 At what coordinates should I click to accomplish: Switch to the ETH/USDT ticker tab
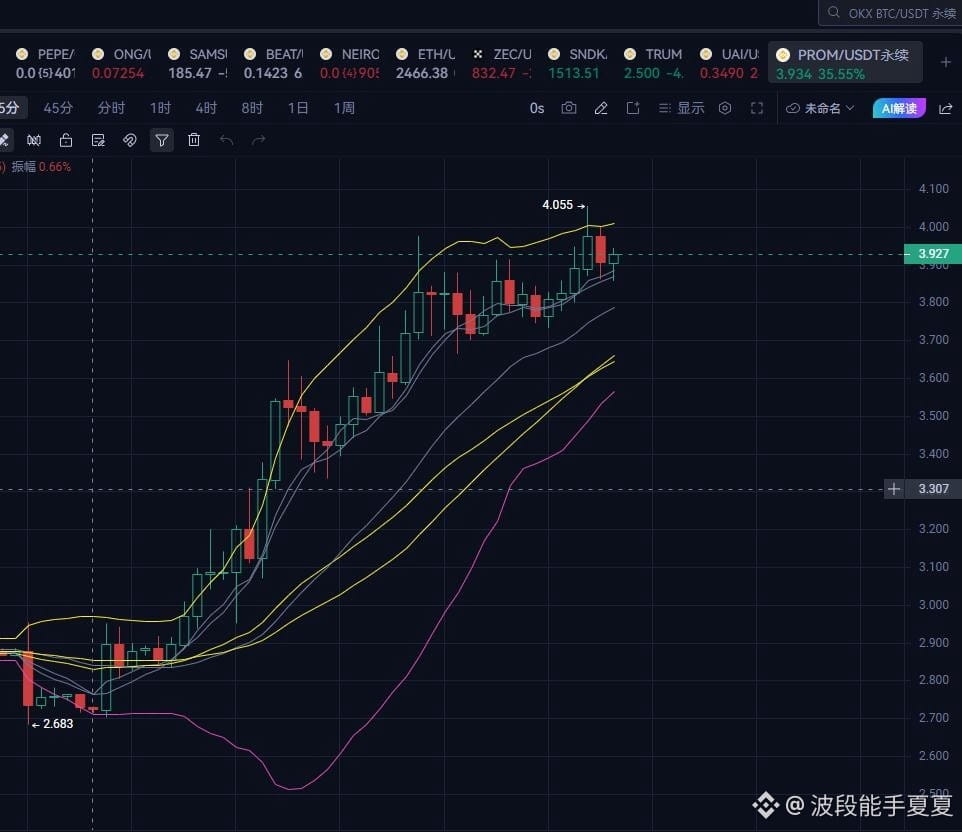point(426,63)
